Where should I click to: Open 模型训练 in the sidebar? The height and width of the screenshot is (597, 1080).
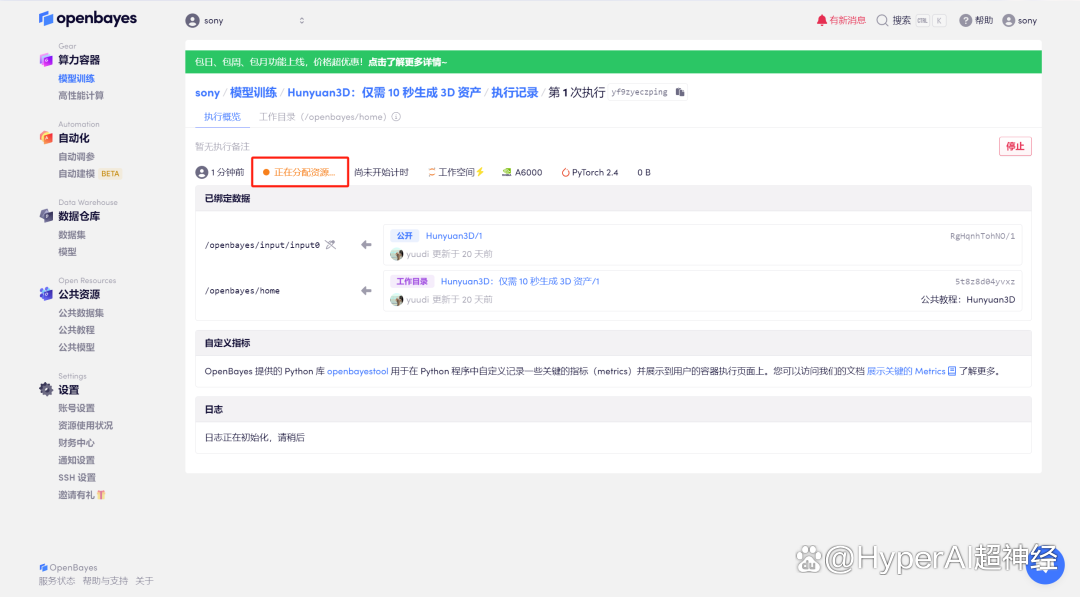(76, 78)
